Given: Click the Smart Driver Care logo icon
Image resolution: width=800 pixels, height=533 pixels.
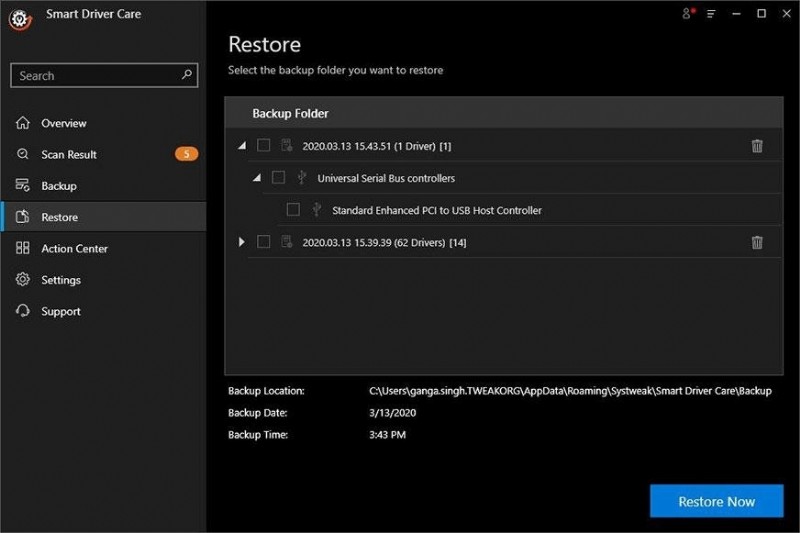Looking at the screenshot, I should (20, 19).
